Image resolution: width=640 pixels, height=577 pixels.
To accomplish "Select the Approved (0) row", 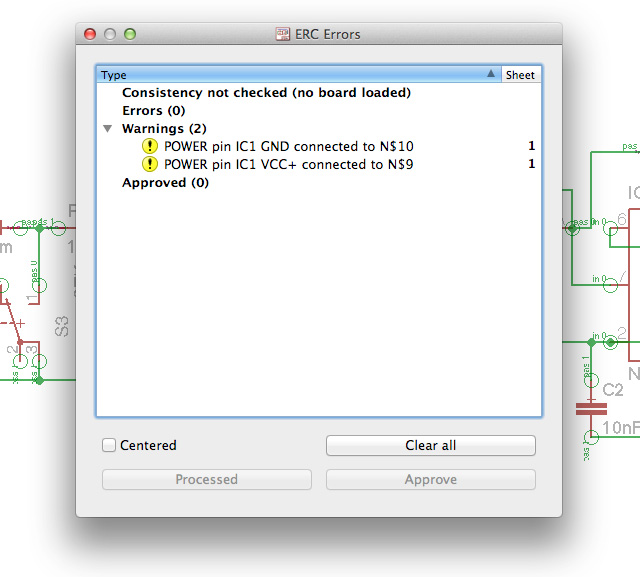I will click(x=165, y=183).
